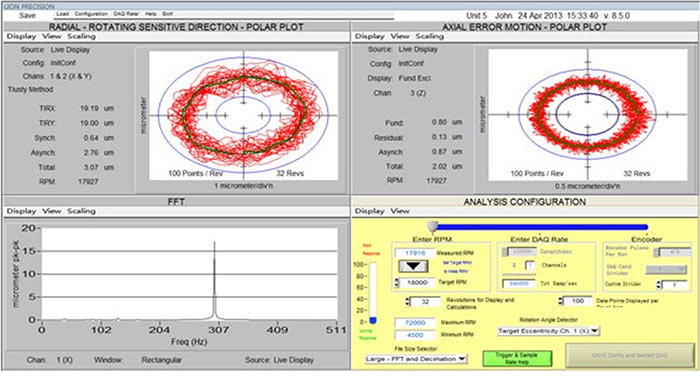Click the Revolutions for Display value field

click(x=425, y=301)
